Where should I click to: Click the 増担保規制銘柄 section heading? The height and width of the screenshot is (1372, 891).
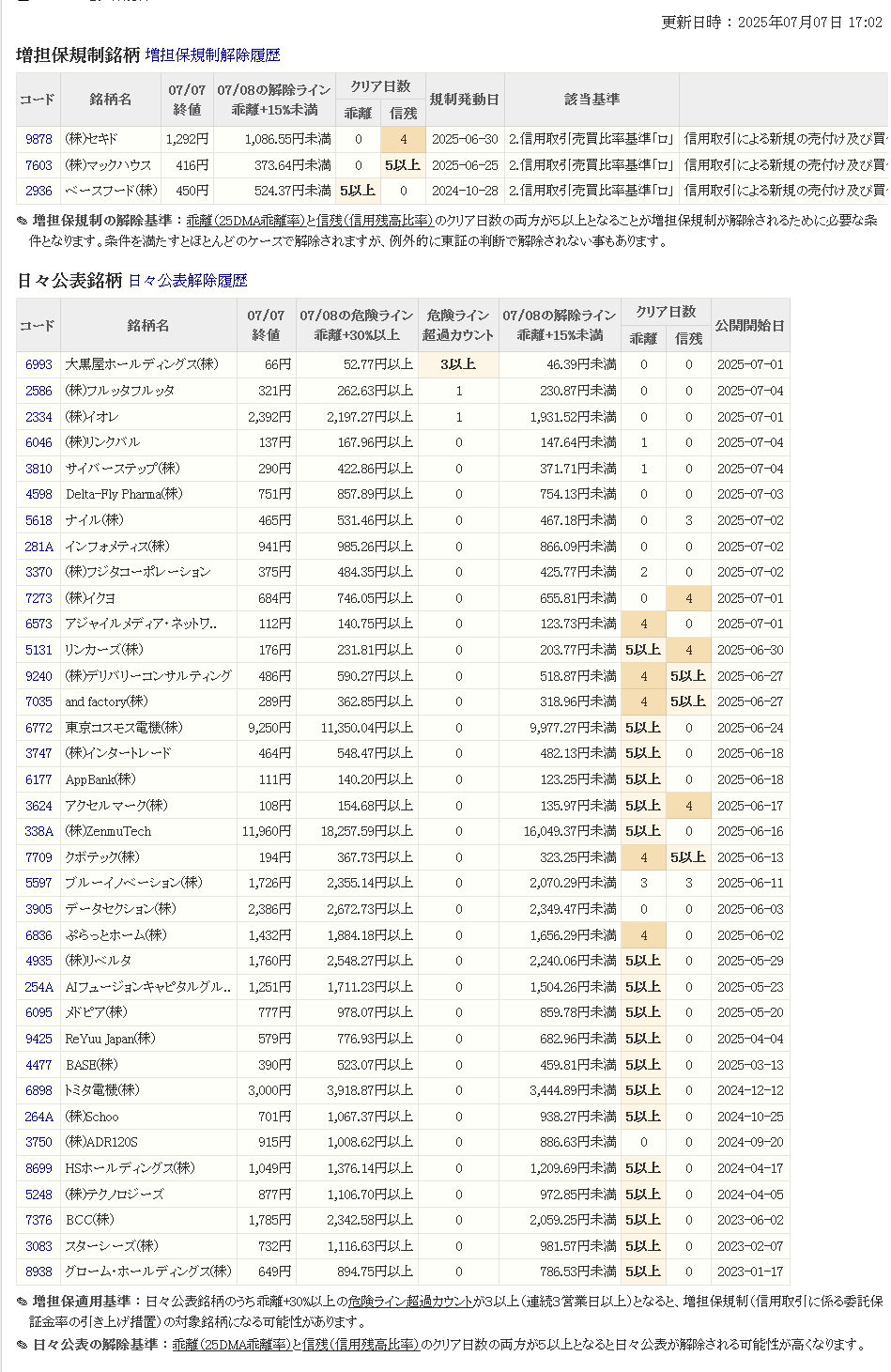point(78,55)
